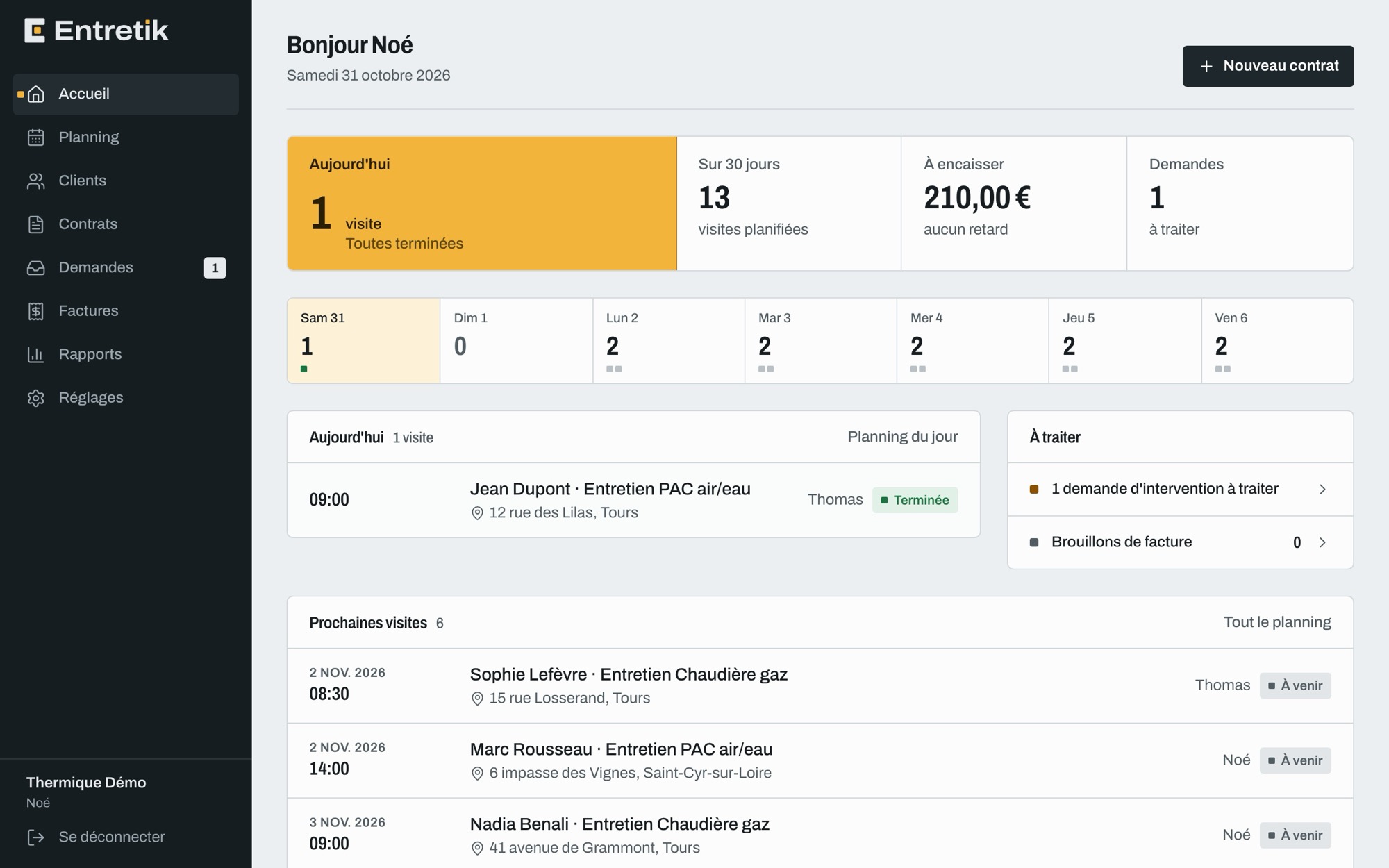
Task: Select the Dim 1 day tab
Action: click(517, 341)
